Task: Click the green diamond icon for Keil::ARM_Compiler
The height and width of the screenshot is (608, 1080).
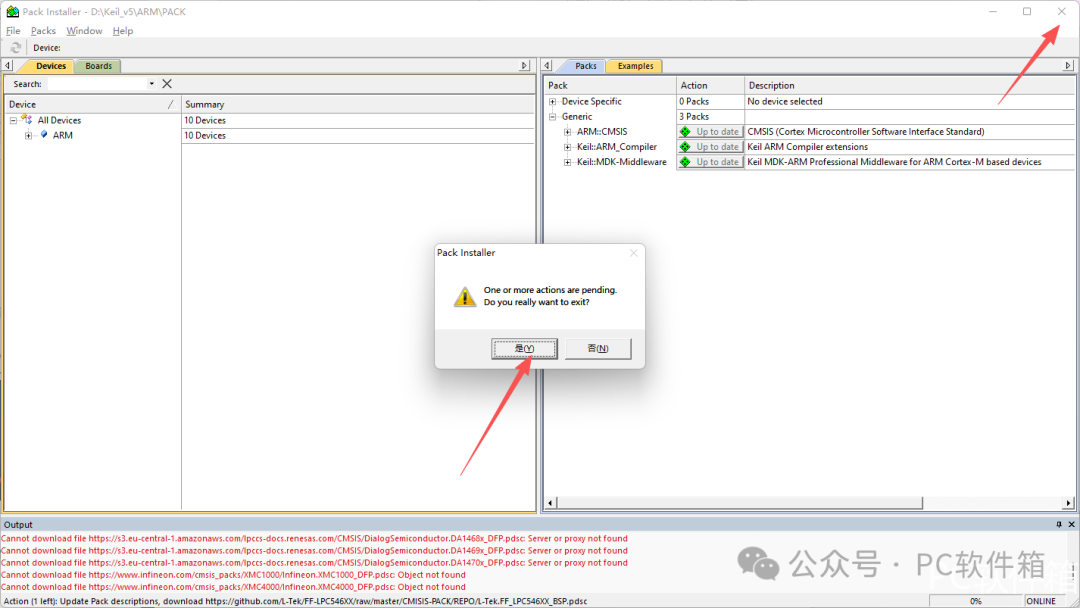Action: pos(685,147)
